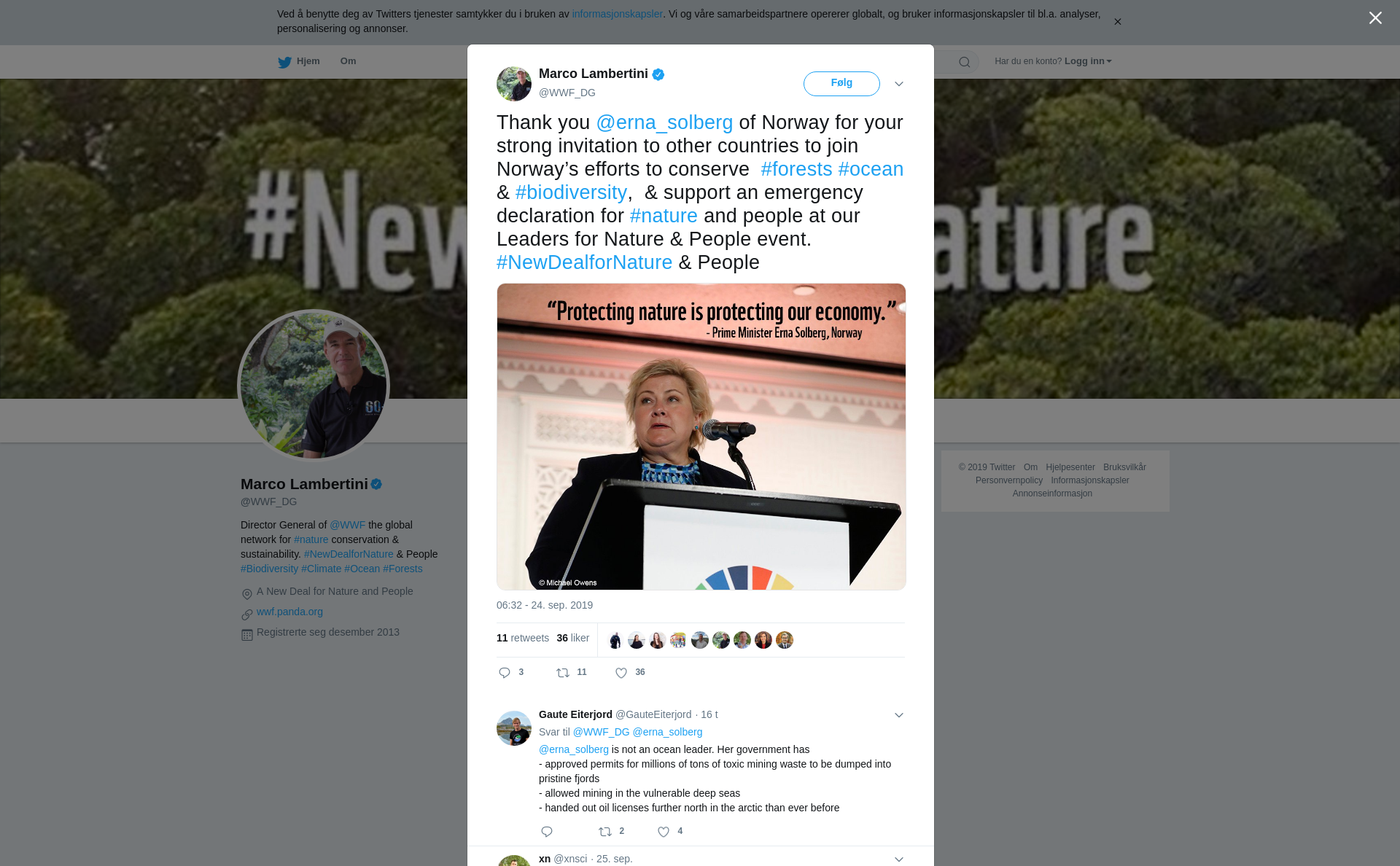1400x866 pixels.
Task: Like the tweet with 36 likes
Action: click(x=621, y=673)
